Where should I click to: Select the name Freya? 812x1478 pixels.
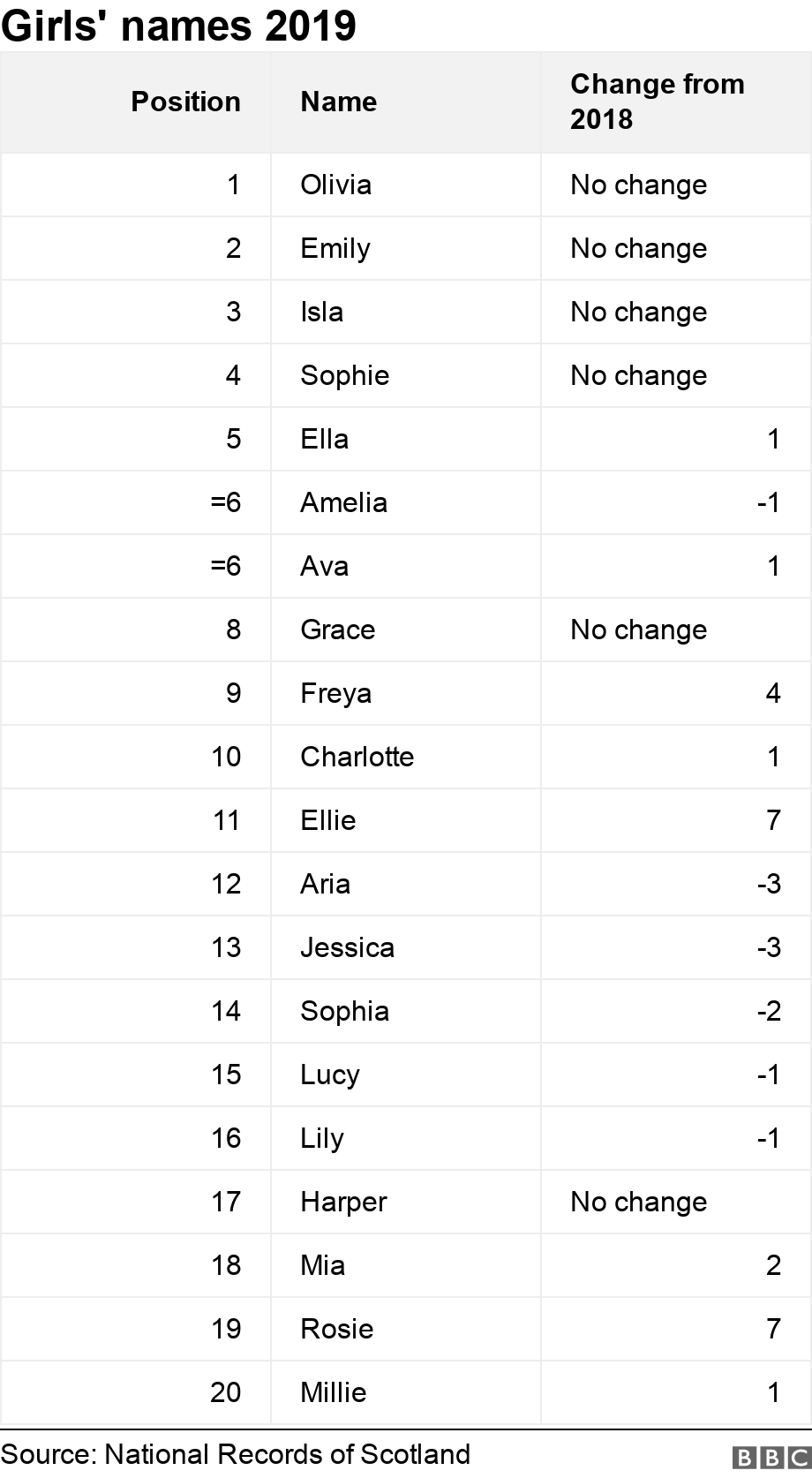(335, 693)
